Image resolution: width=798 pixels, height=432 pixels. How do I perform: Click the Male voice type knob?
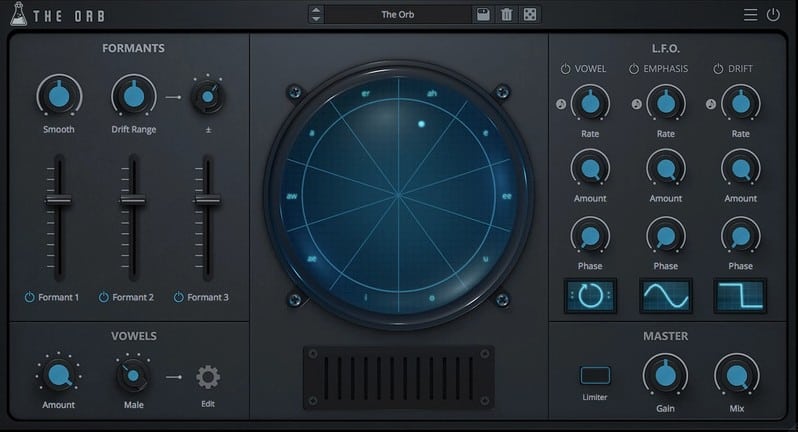(x=133, y=376)
